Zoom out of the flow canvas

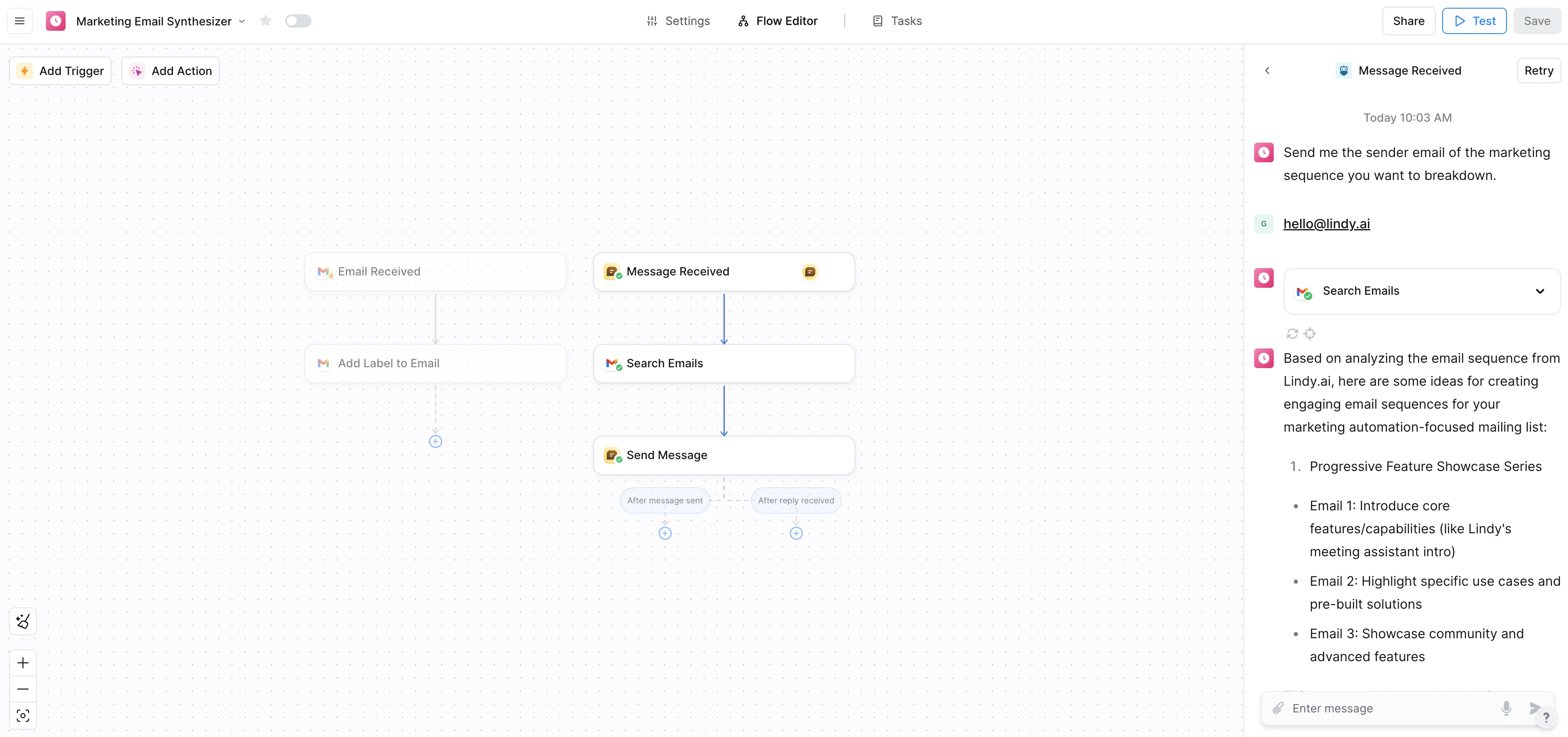[x=23, y=689]
